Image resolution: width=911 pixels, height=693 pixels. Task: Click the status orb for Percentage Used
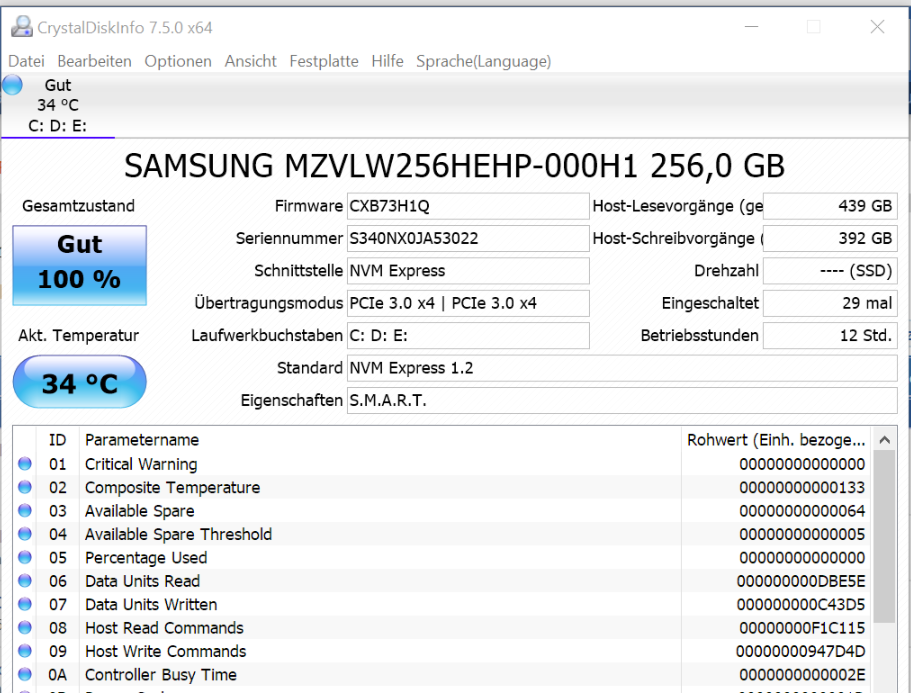(x=24, y=557)
